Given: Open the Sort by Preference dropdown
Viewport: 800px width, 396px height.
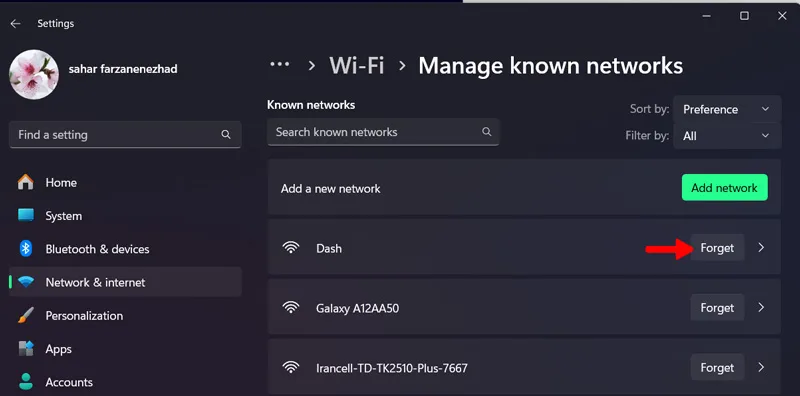Looking at the screenshot, I should click(727, 109).
